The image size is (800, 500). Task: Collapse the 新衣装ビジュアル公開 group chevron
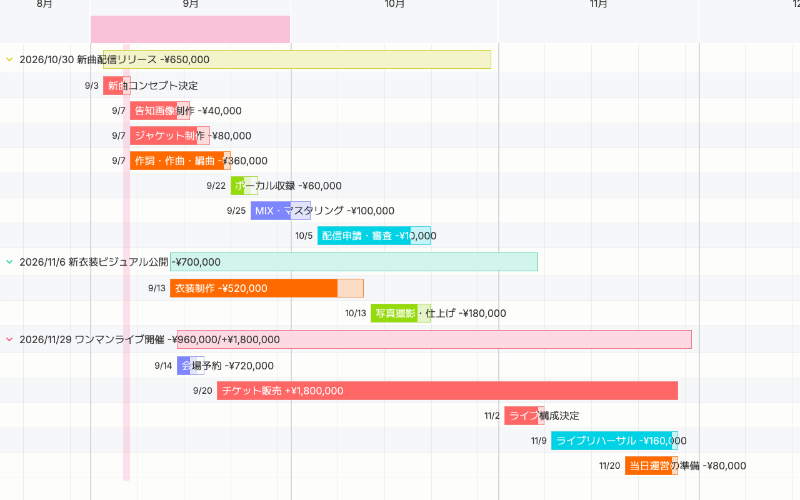click(x=9, y=262)
